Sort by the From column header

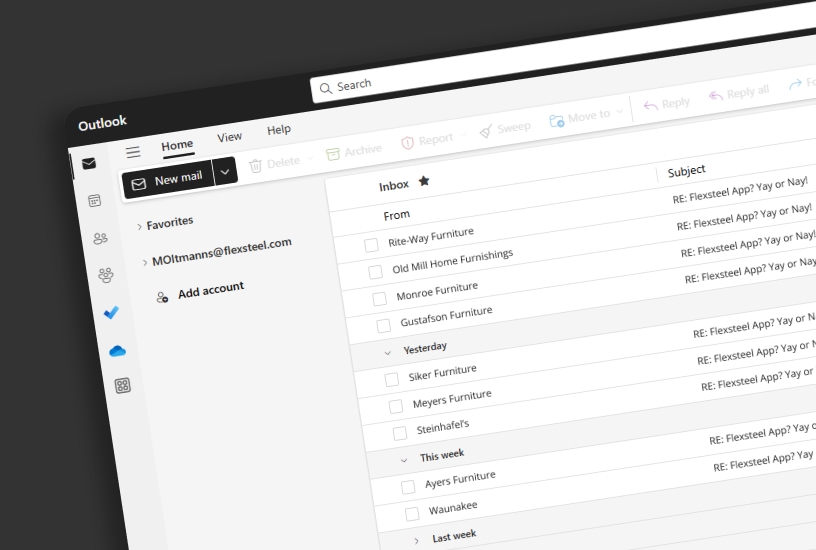(397, 215)
